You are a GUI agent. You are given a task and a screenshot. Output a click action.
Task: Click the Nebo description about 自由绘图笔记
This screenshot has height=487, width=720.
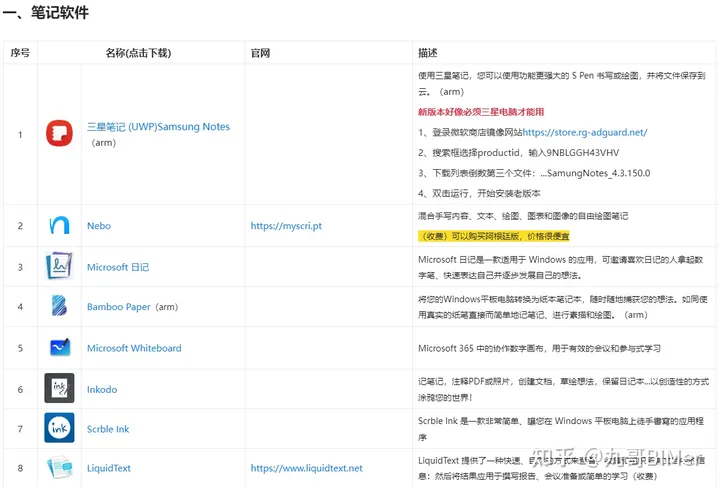click(x=523, y=216)
